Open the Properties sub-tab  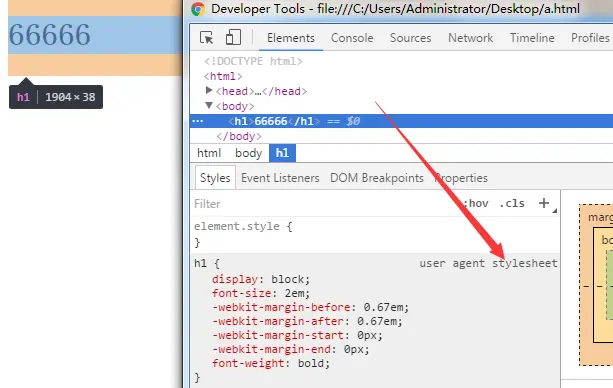(x=461, y=178)
